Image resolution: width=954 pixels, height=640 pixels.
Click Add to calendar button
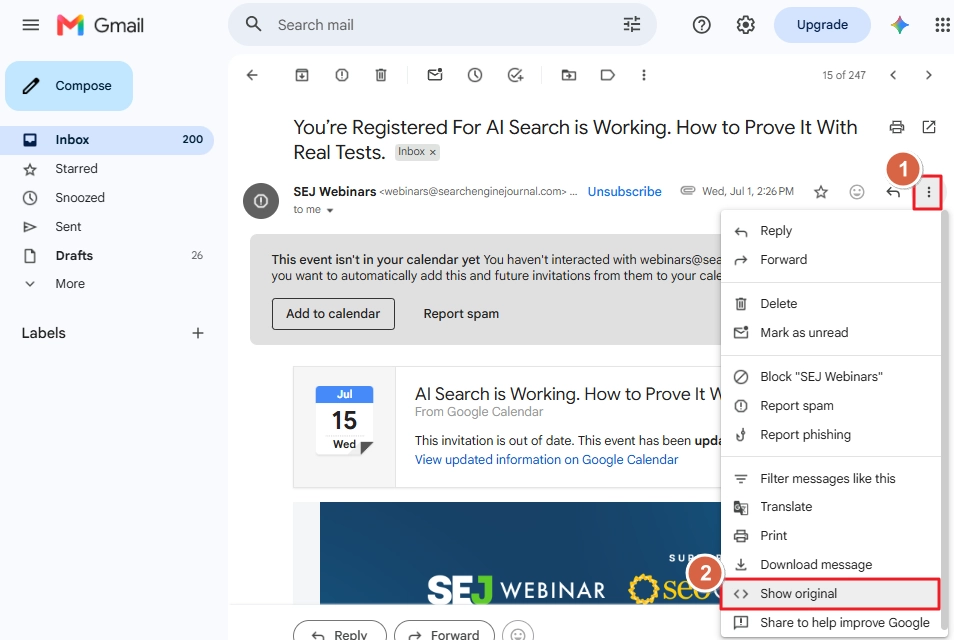click(x=333, y=314)
